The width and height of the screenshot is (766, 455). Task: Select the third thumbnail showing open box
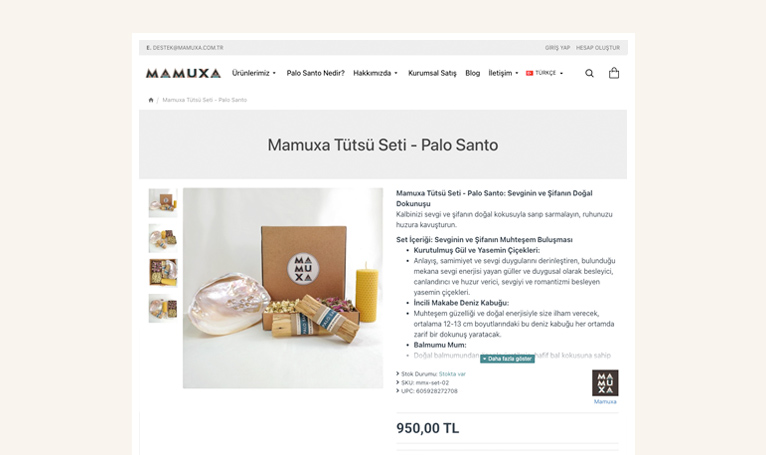click(x=163, y=273)
